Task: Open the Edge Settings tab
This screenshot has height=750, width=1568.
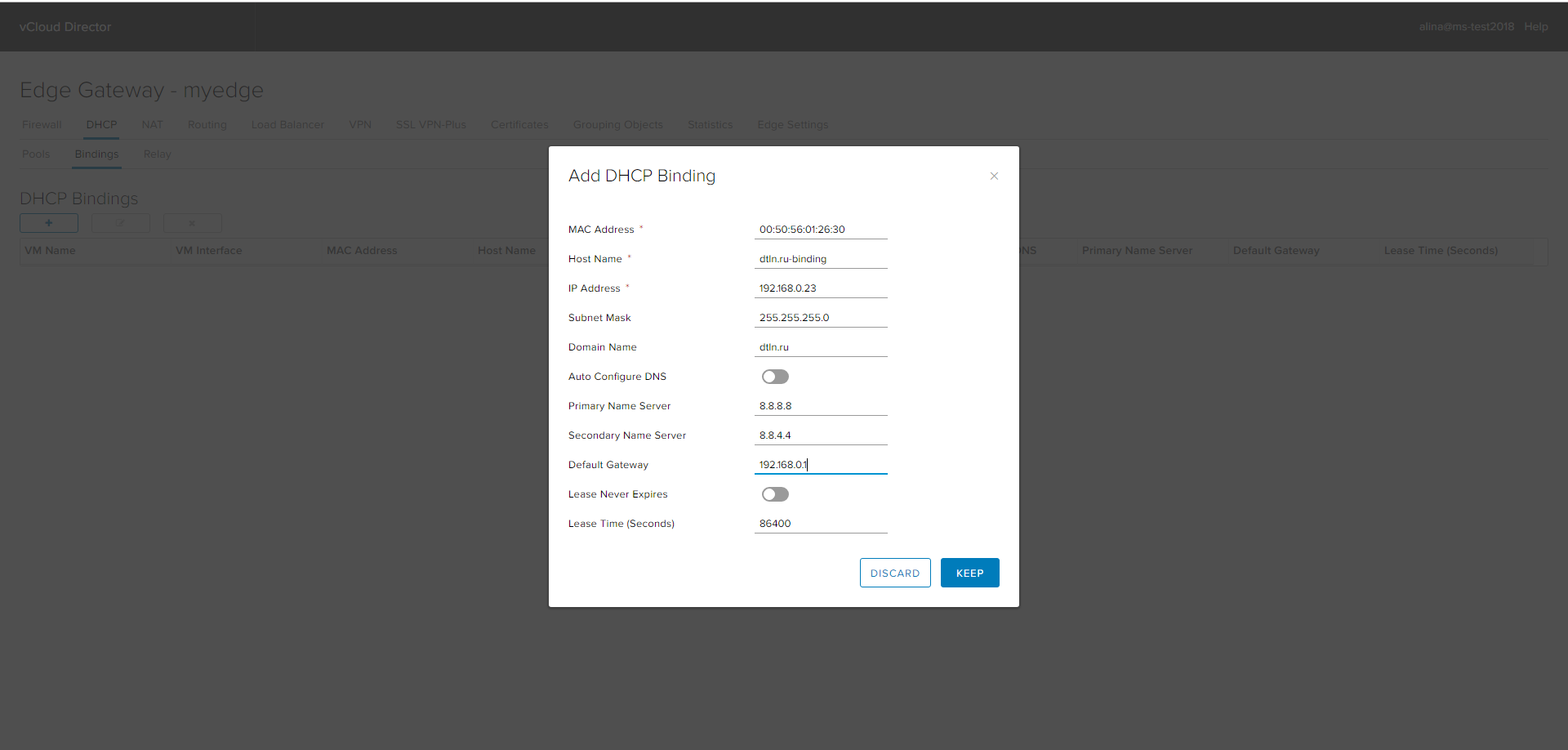Action: (x=792, y=124)
